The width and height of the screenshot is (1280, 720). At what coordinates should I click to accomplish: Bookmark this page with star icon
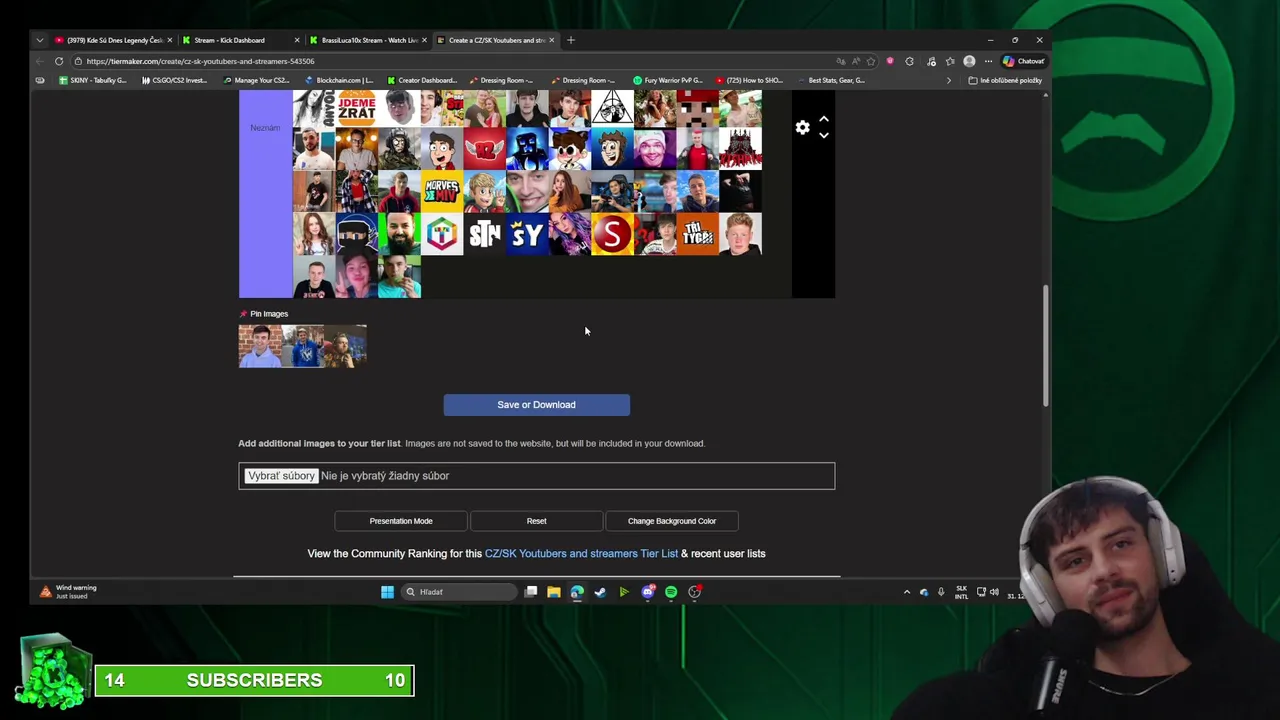pyautogui.click(x=870, y=61)
